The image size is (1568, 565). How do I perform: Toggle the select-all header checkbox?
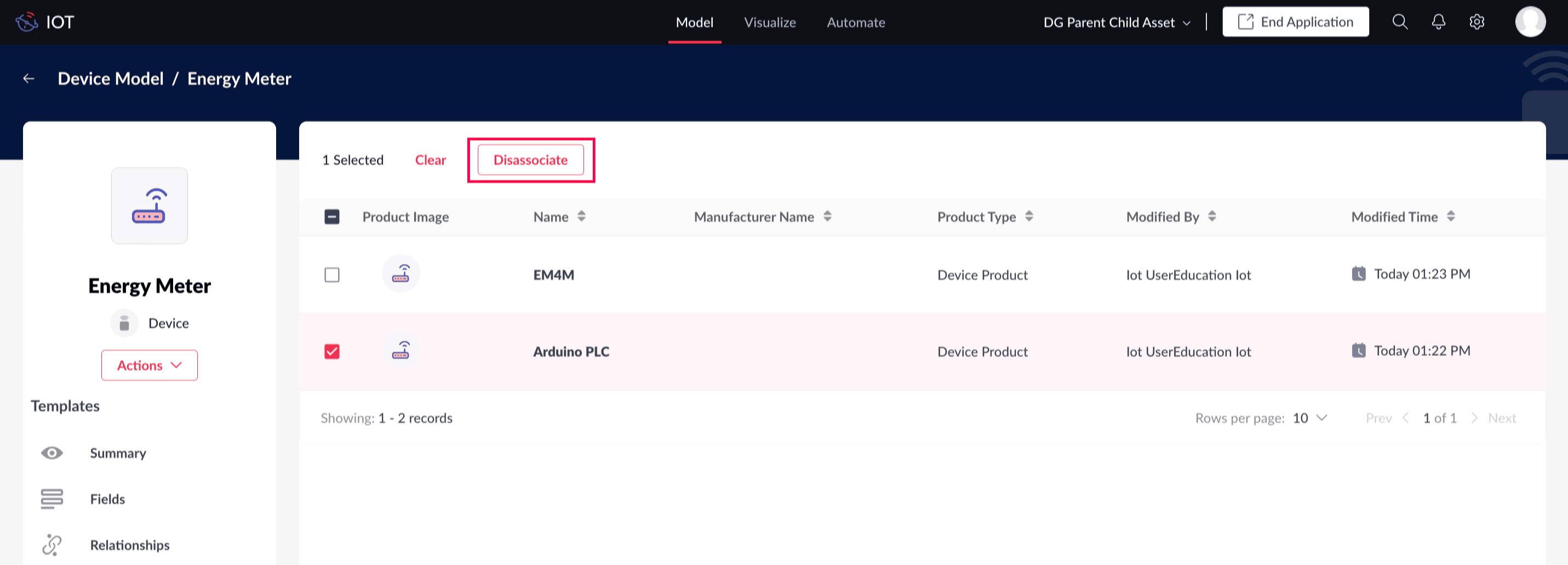pos(332,217)
